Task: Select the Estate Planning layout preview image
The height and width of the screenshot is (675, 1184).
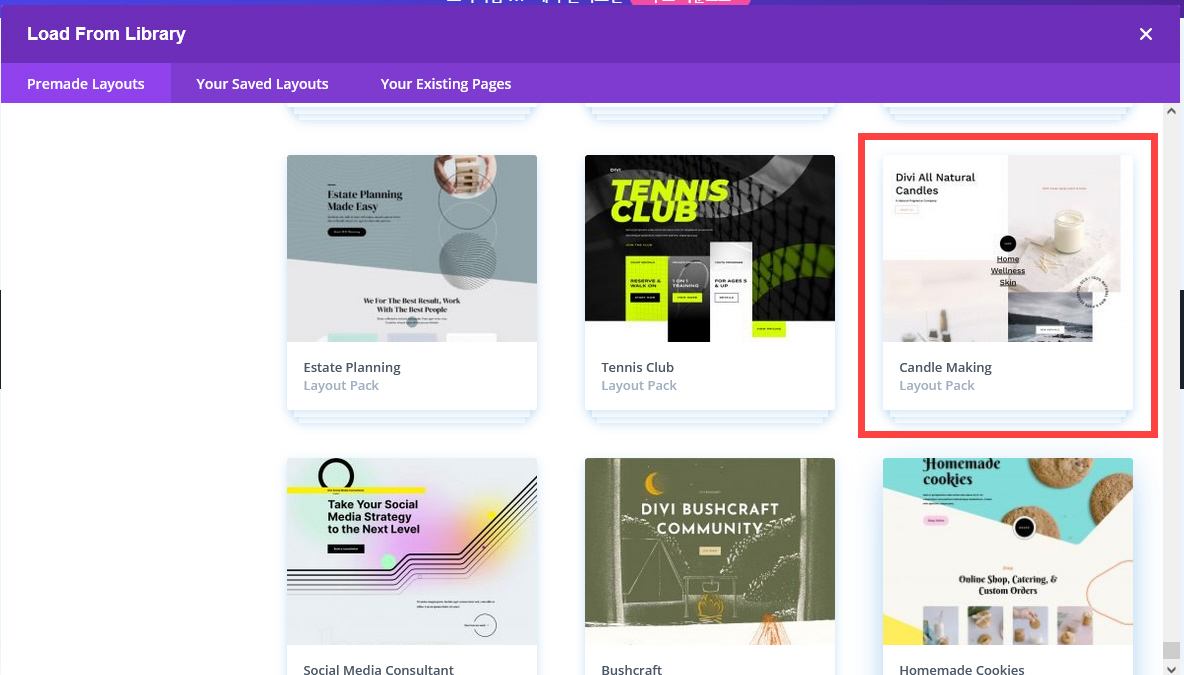Action: pyautogui.click(x=411, y=248)
